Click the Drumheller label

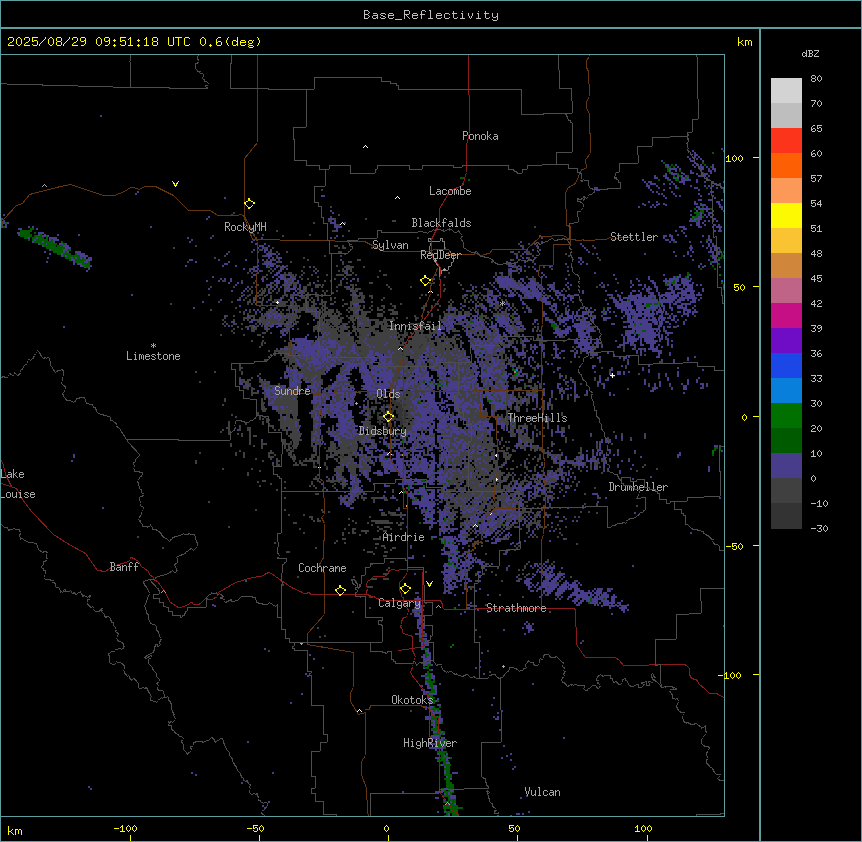click(x=638, y=487)
